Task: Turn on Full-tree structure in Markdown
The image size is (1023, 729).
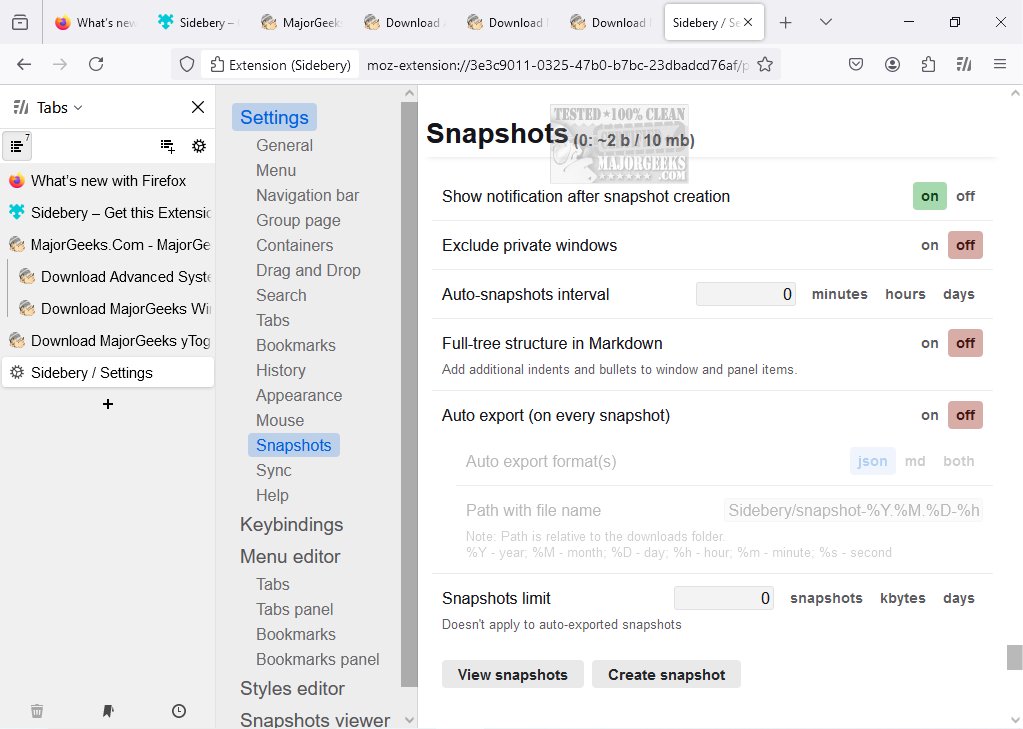Action: point(930,343)
